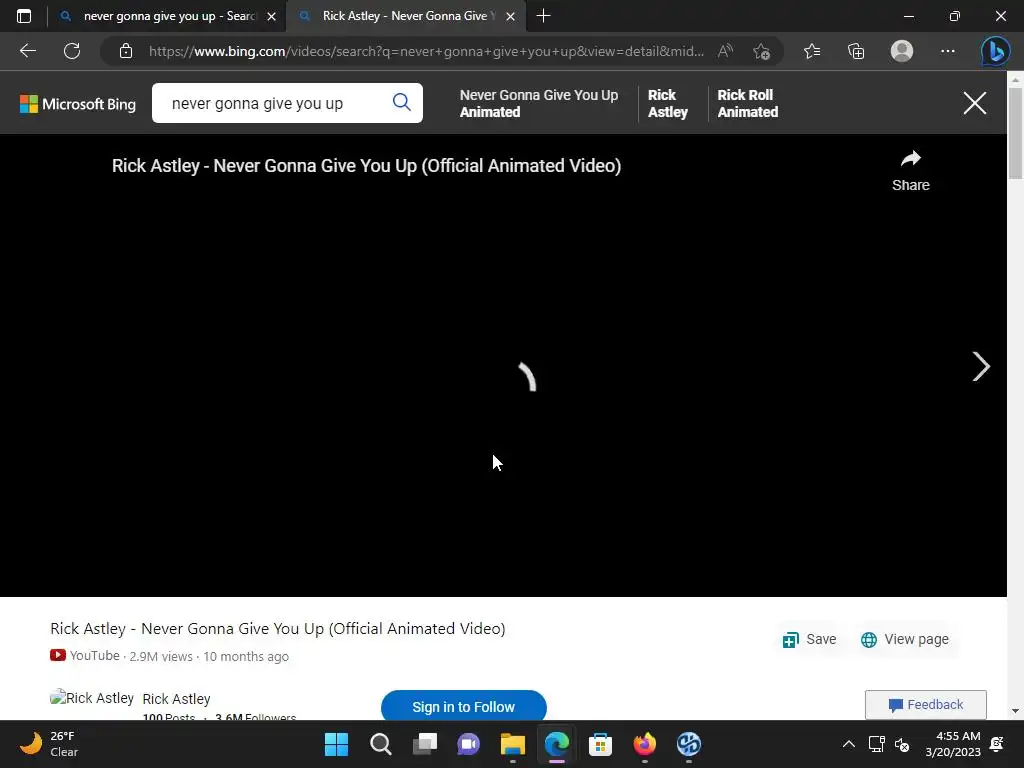This screenshot has height=768, width=1024.
Task: Open a new browser tab
Action: click(x=543, y=16)
